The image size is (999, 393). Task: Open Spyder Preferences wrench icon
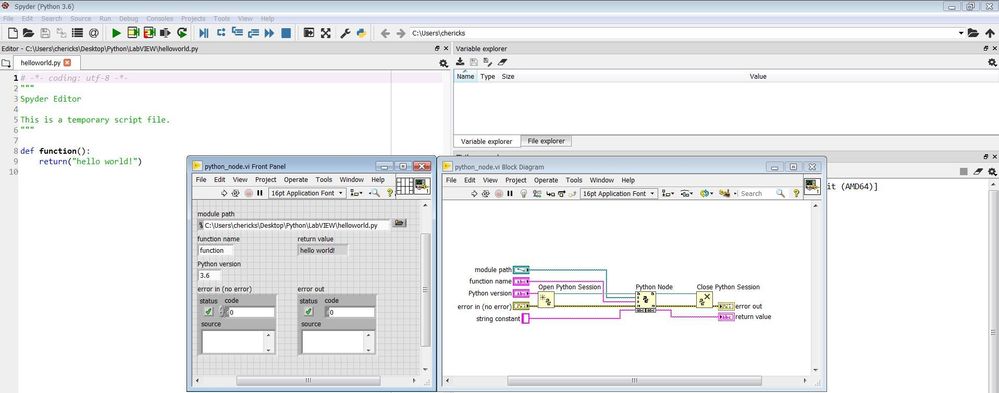pos(345,32)
